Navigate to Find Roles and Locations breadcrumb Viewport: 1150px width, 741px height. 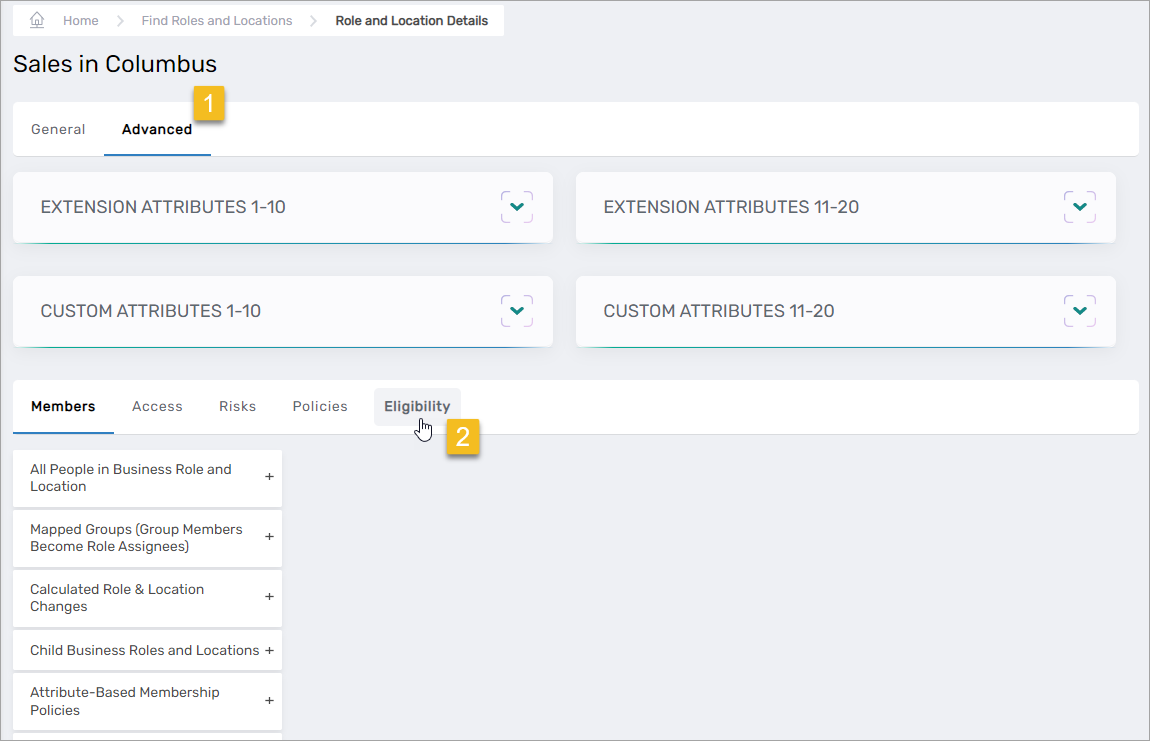click(217, 19)
